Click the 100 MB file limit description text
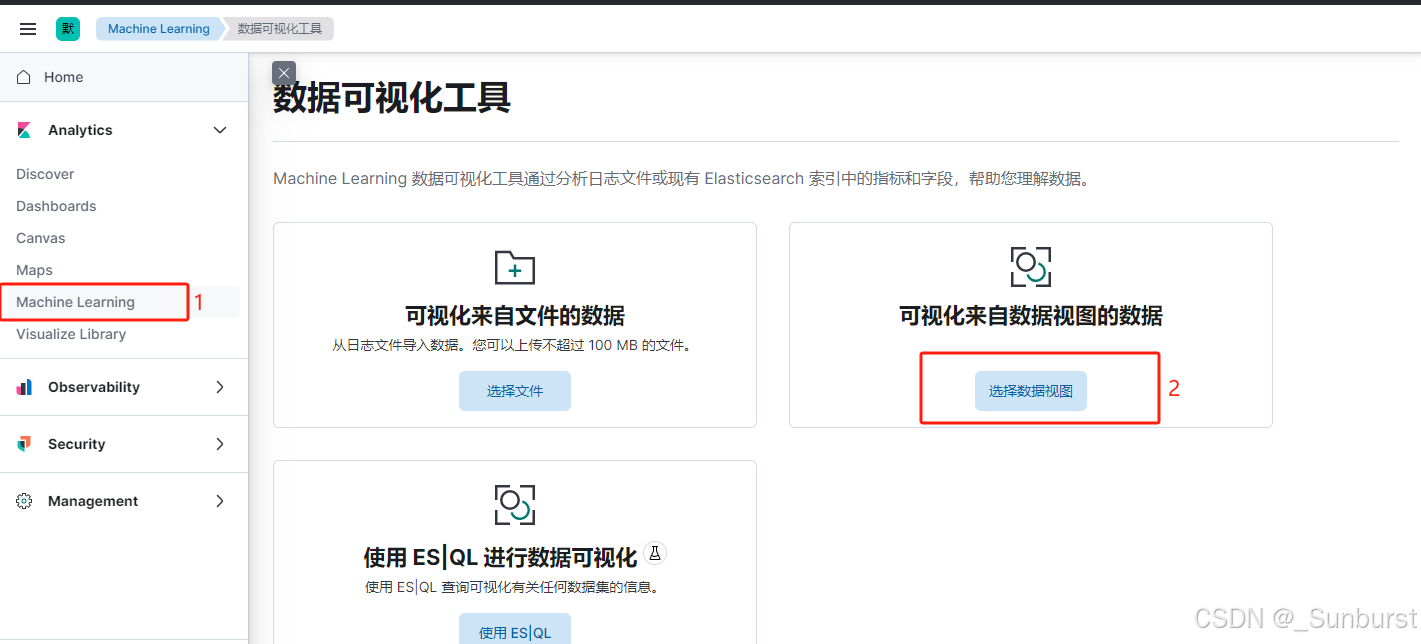Viewport: 1421px width, 644px height. tap(515, 345)
